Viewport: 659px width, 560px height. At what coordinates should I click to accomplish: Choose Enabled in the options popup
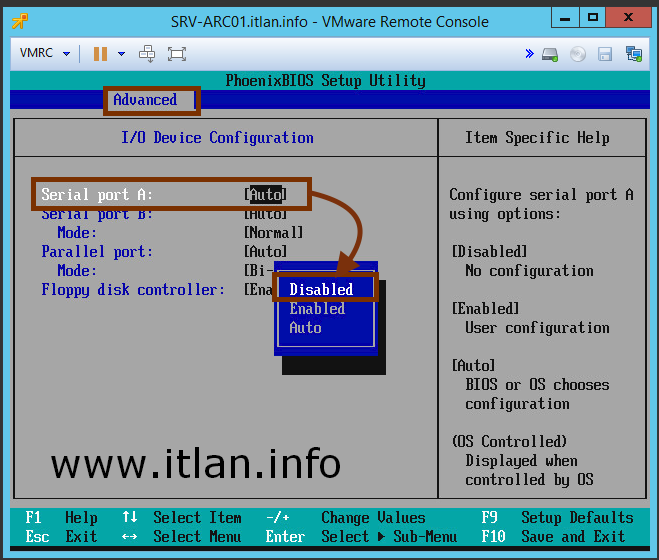point(317,309)
